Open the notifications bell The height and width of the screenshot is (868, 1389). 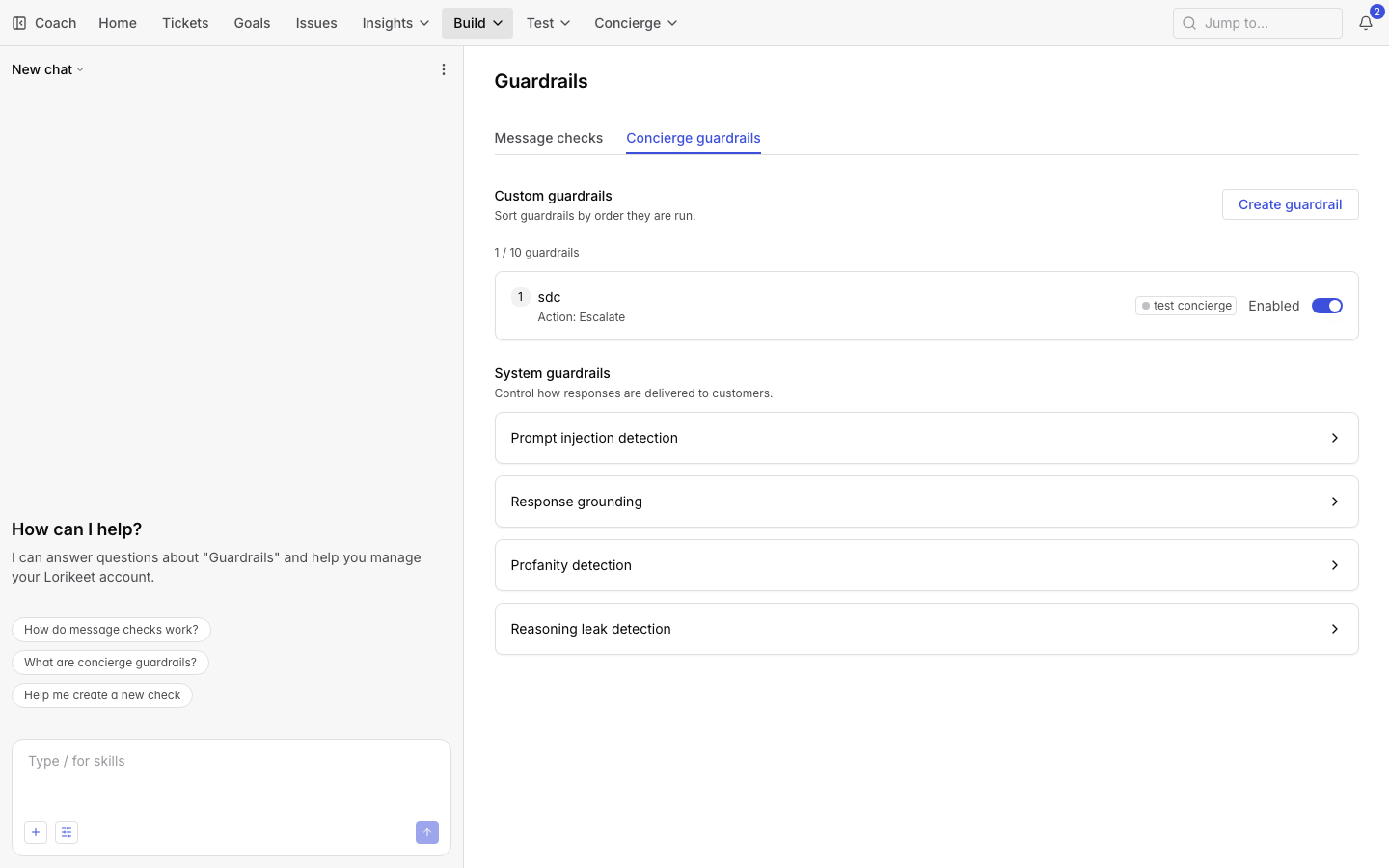coord(1366,23)
